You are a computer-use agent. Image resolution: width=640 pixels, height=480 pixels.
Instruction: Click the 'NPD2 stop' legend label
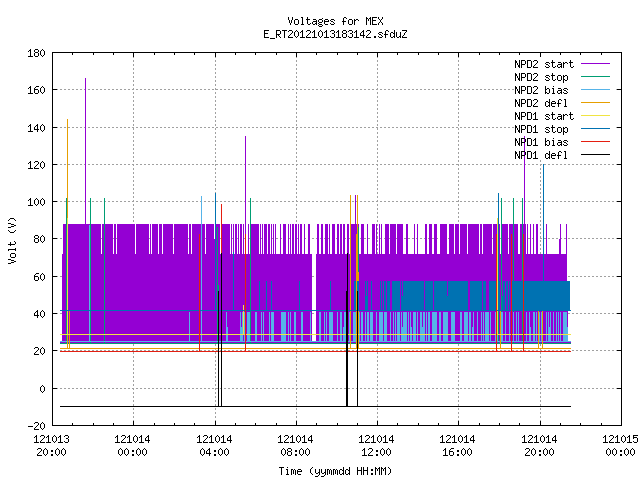point(541,77)
